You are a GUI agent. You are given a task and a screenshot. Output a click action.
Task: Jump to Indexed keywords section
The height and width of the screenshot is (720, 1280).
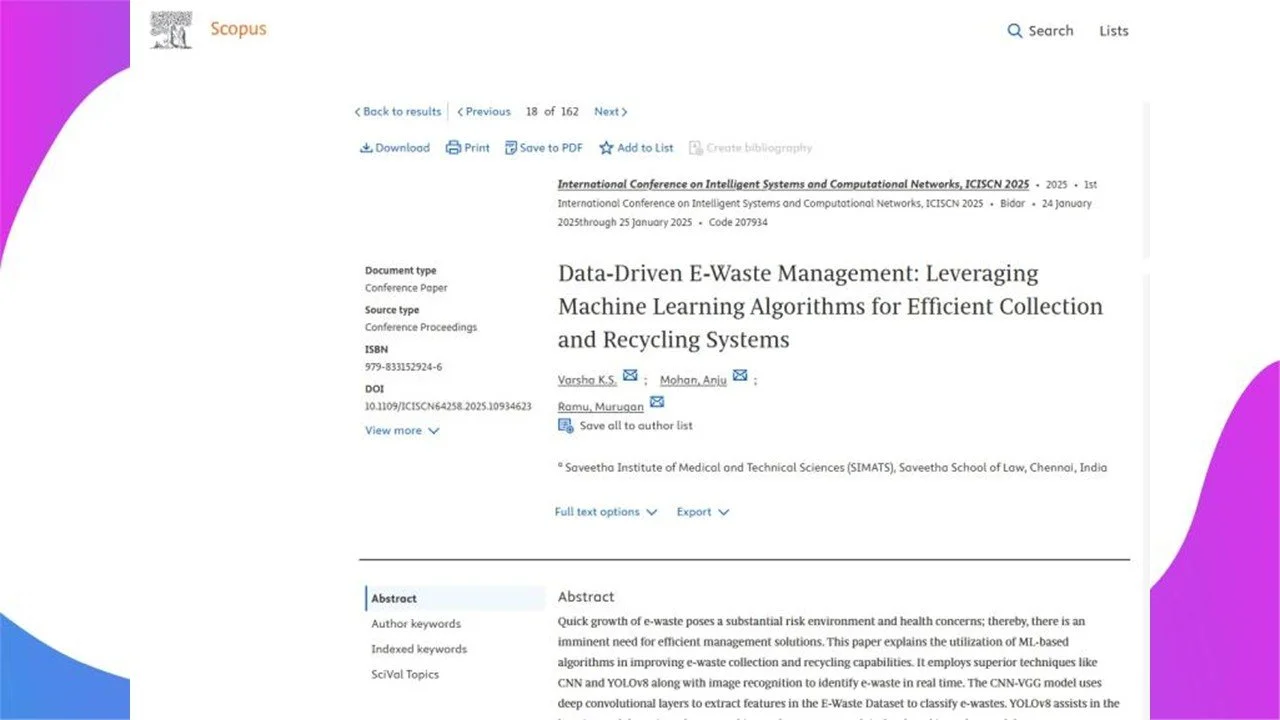pos(419,649)
